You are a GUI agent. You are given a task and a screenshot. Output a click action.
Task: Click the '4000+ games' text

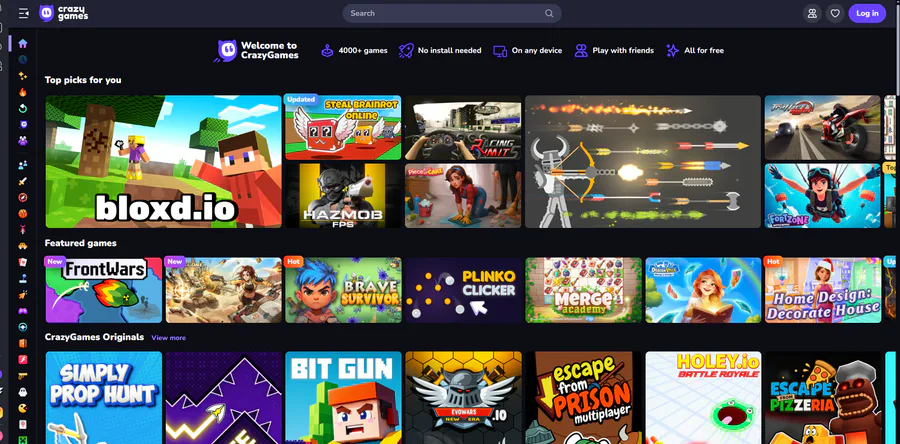pos(363,50)
